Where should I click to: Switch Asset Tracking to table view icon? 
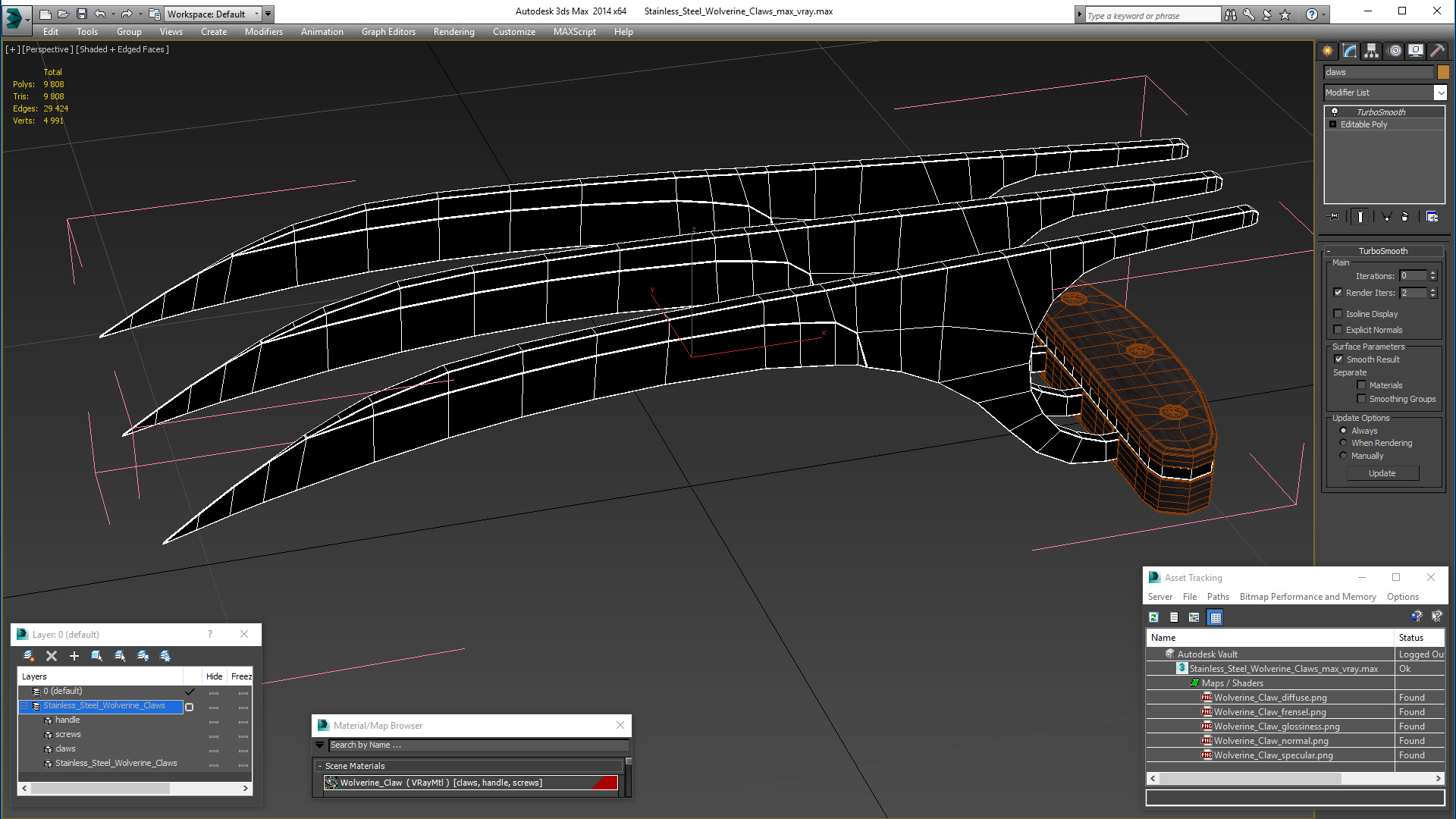(1216, 617)
